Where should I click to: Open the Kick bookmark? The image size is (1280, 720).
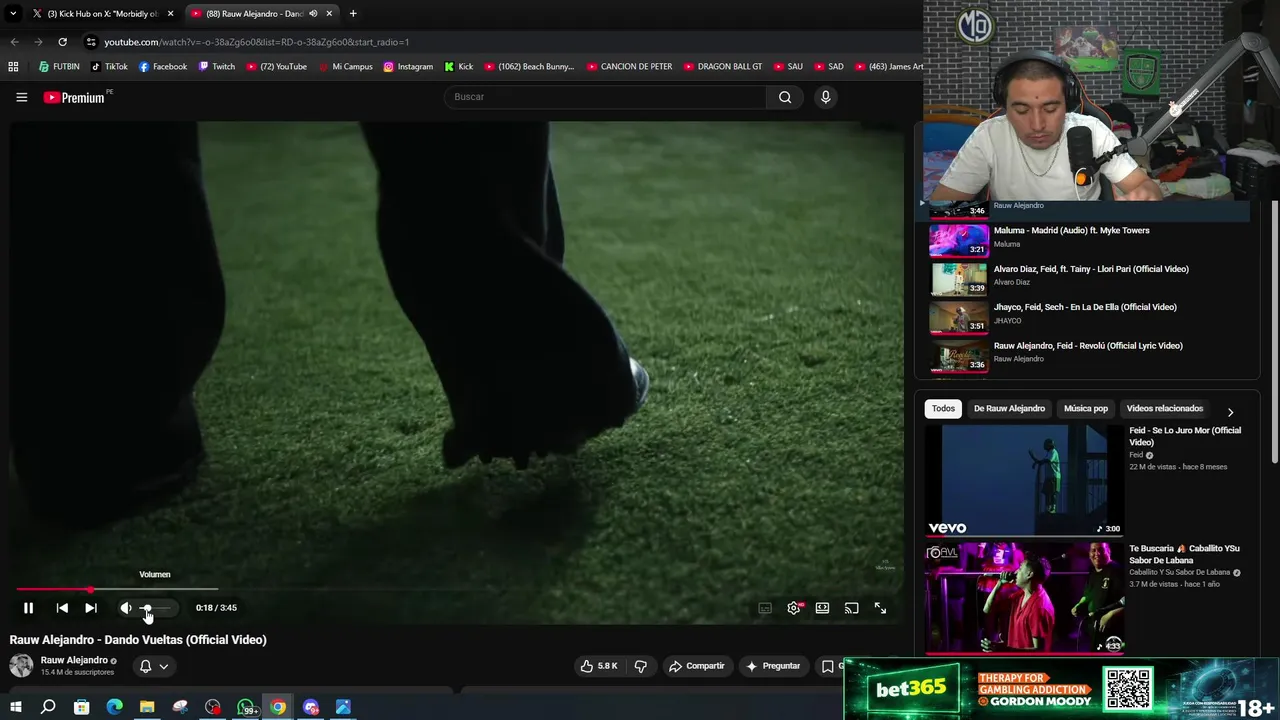[x=459, y=67]
